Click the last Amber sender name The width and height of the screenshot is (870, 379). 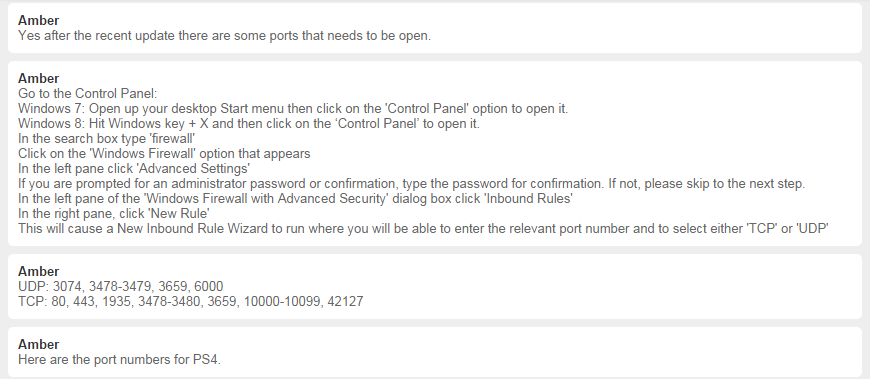click(x=38, y=345)
